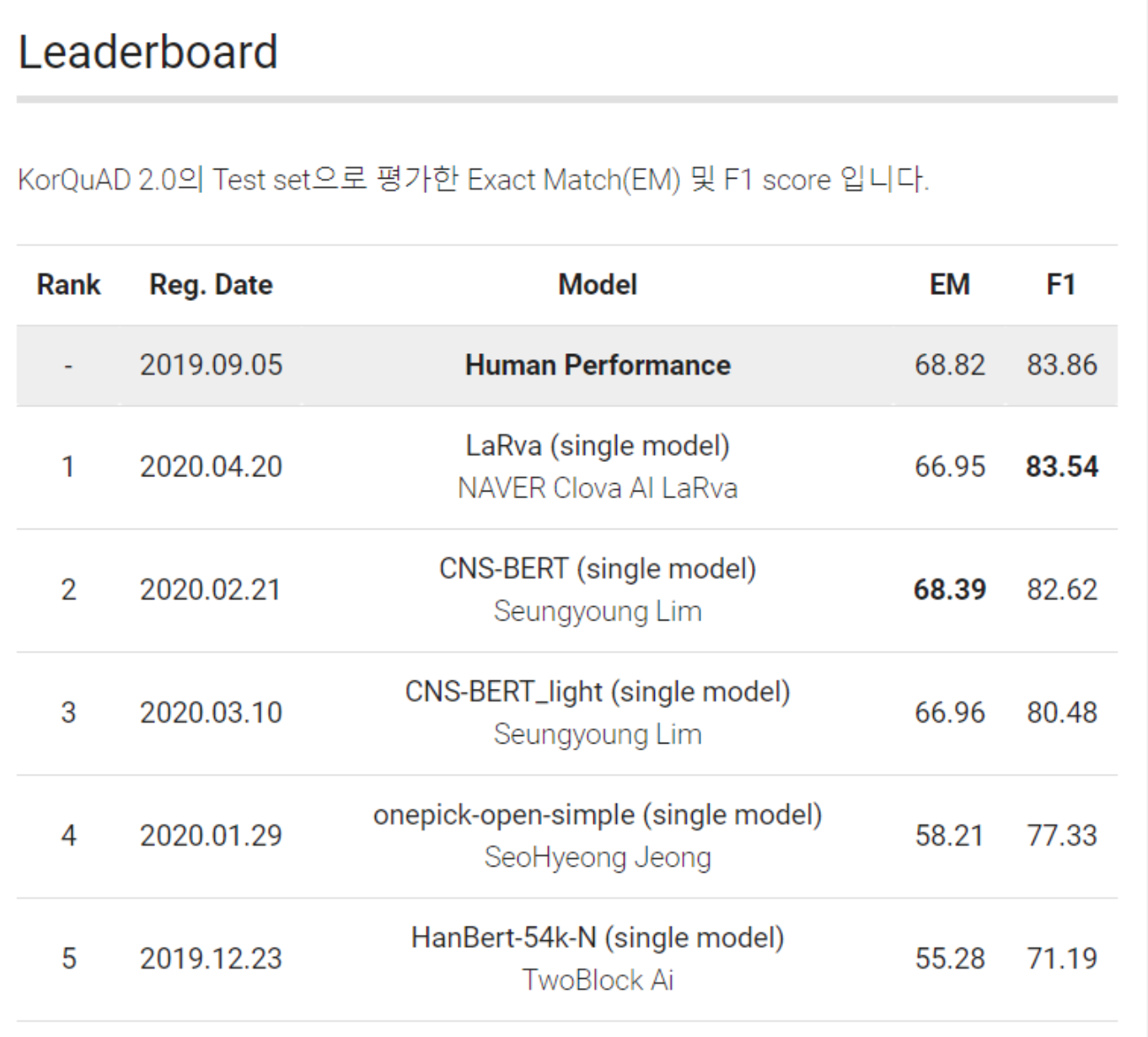
Task: Click the Leaderboard heading
Action: point(148,52)
